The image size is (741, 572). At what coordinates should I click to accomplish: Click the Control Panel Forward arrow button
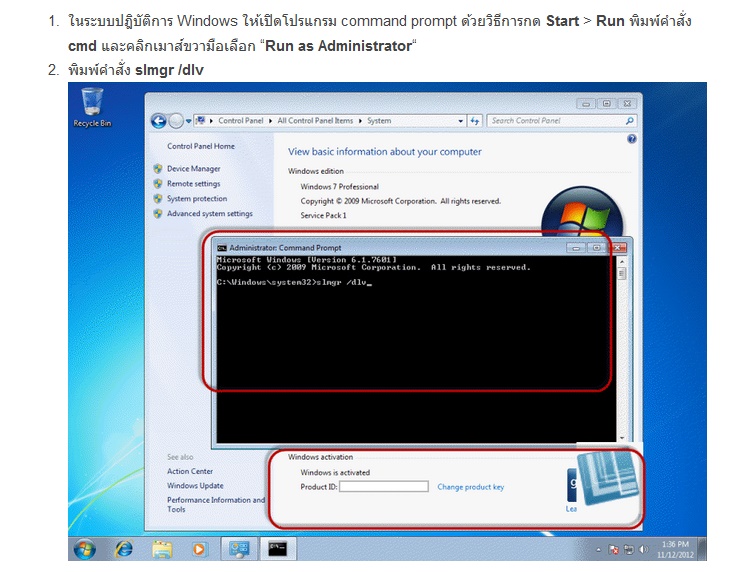[176, 121]
